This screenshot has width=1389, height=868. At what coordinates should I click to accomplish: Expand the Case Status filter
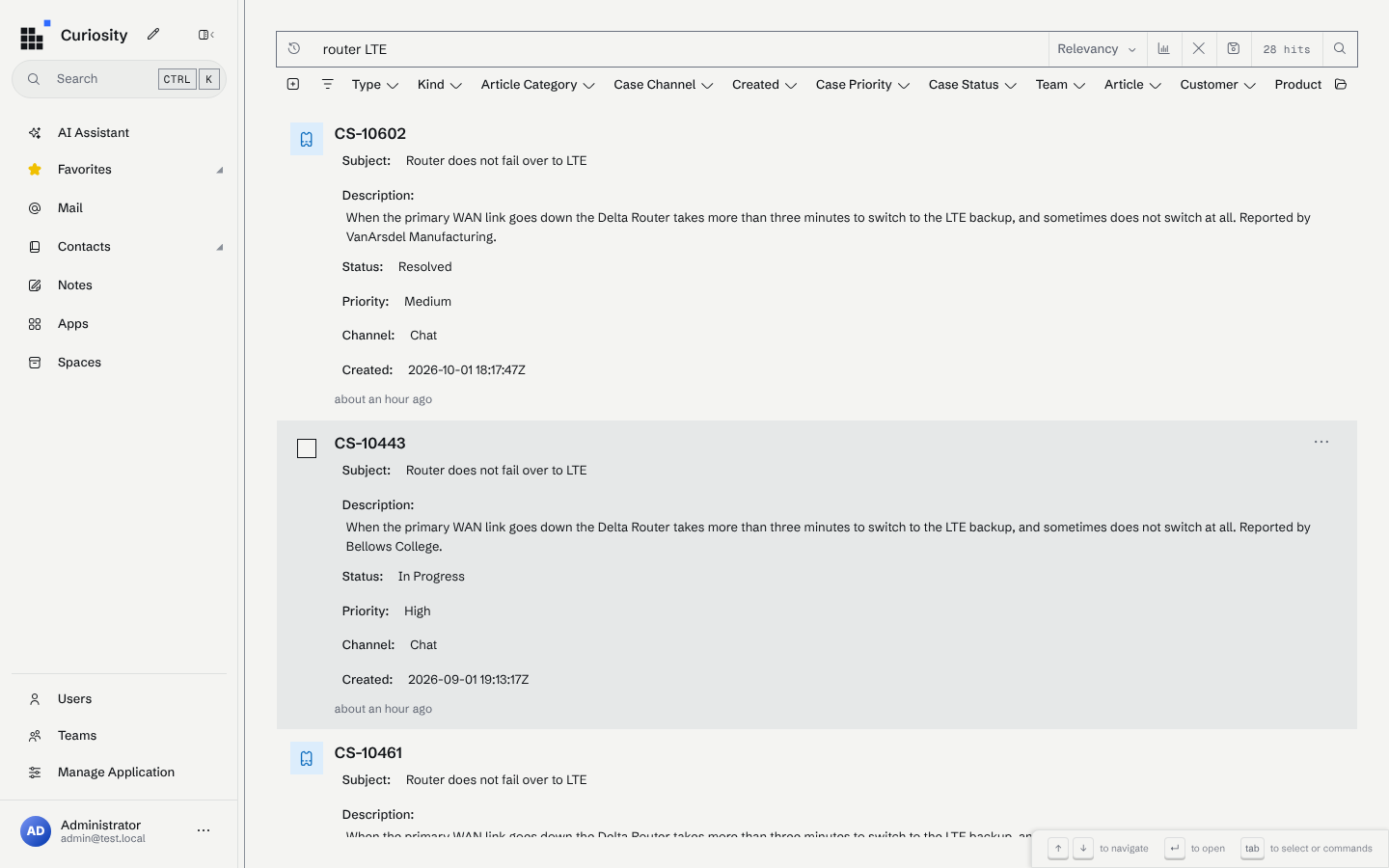pyautogui.click(x=972, y=85)
